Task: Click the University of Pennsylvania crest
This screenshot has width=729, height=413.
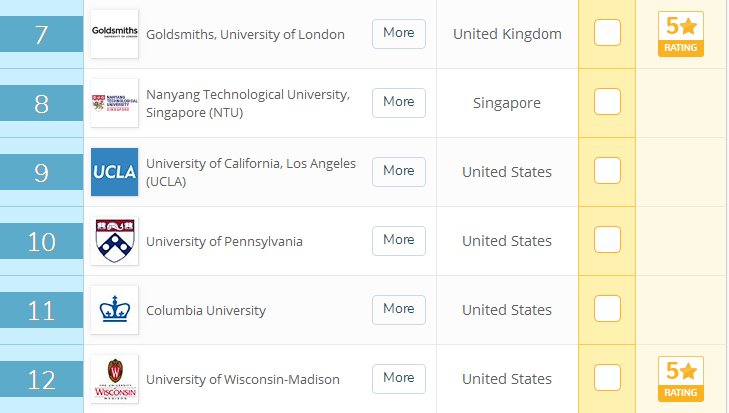Action: pyautogui.click(x=114, y=241)
